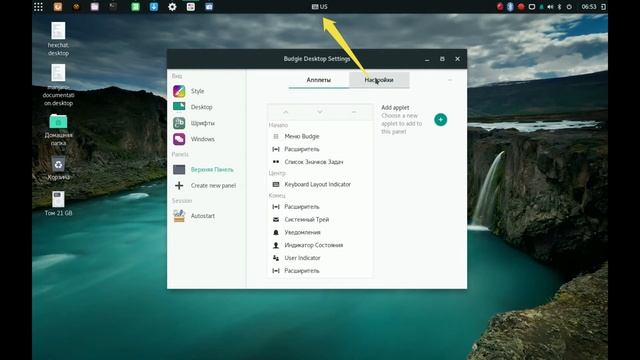Viewport: 640px width, 360px height.
Task: Open Desktop settings in sidebar
Action: tap(207, 107)
